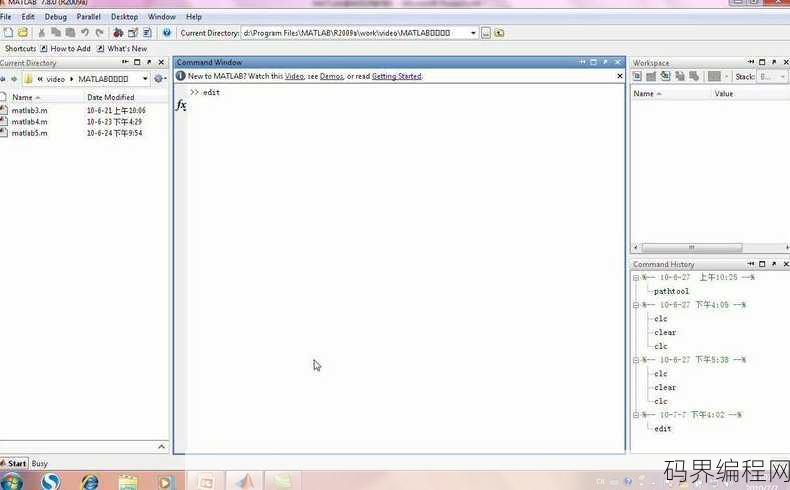Click the Save workspace icon
Image resolution: width=790 pixels, height=490 pixels.
(680, 76)
